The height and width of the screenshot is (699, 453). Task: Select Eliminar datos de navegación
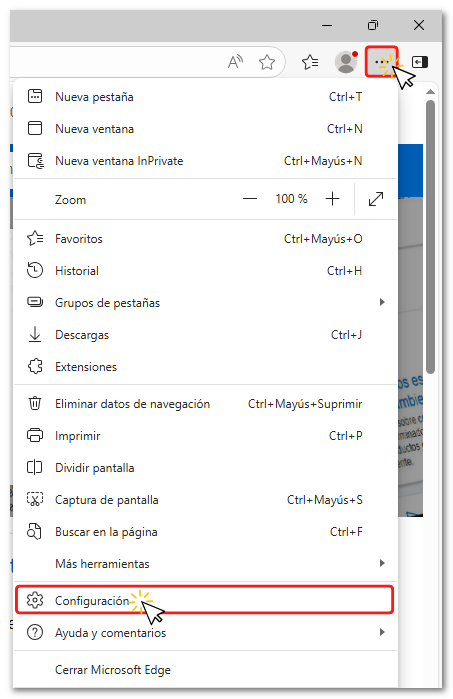[205, 403]
